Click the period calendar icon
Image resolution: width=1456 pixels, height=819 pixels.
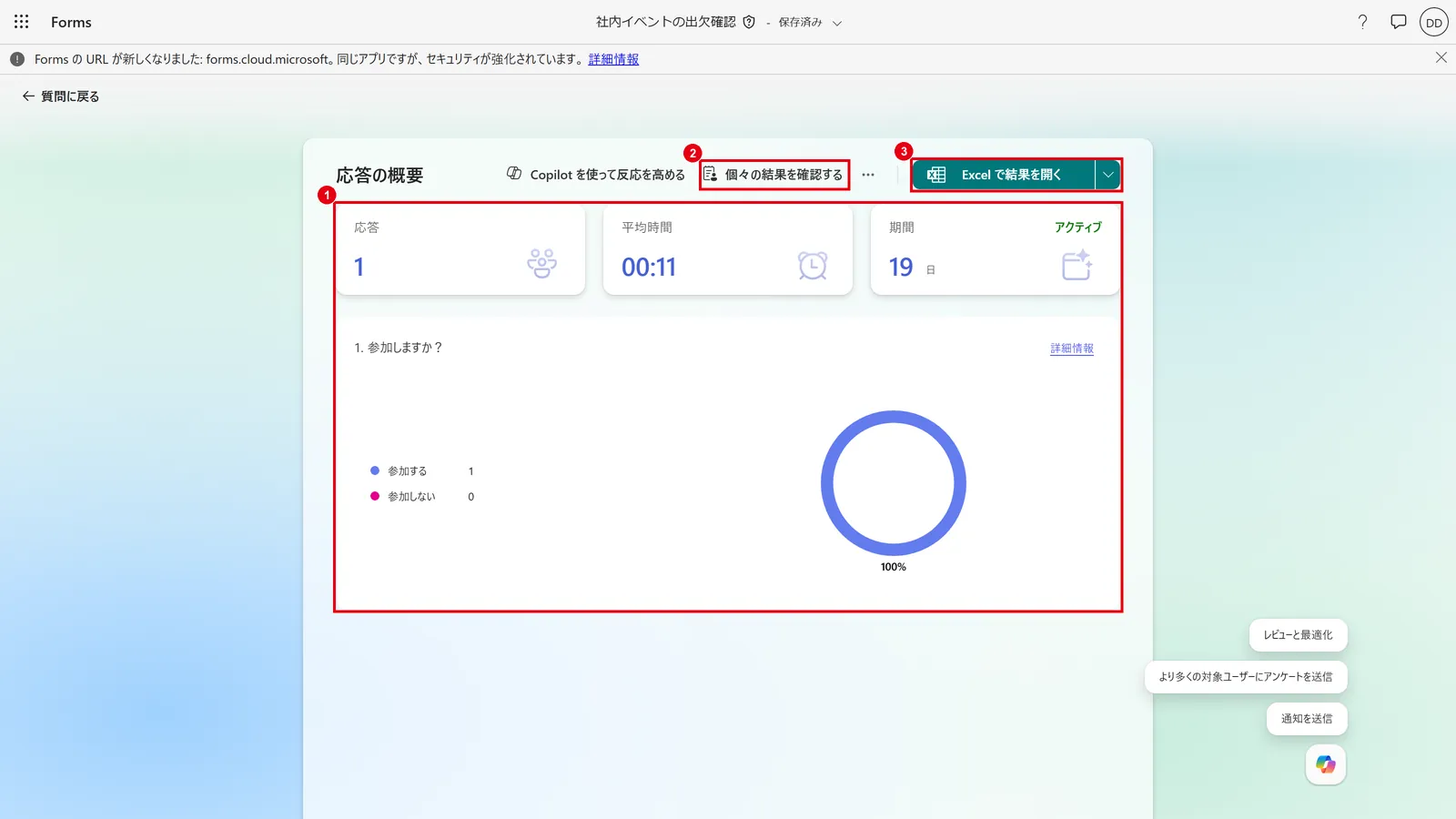click(x=1077, y=265)
